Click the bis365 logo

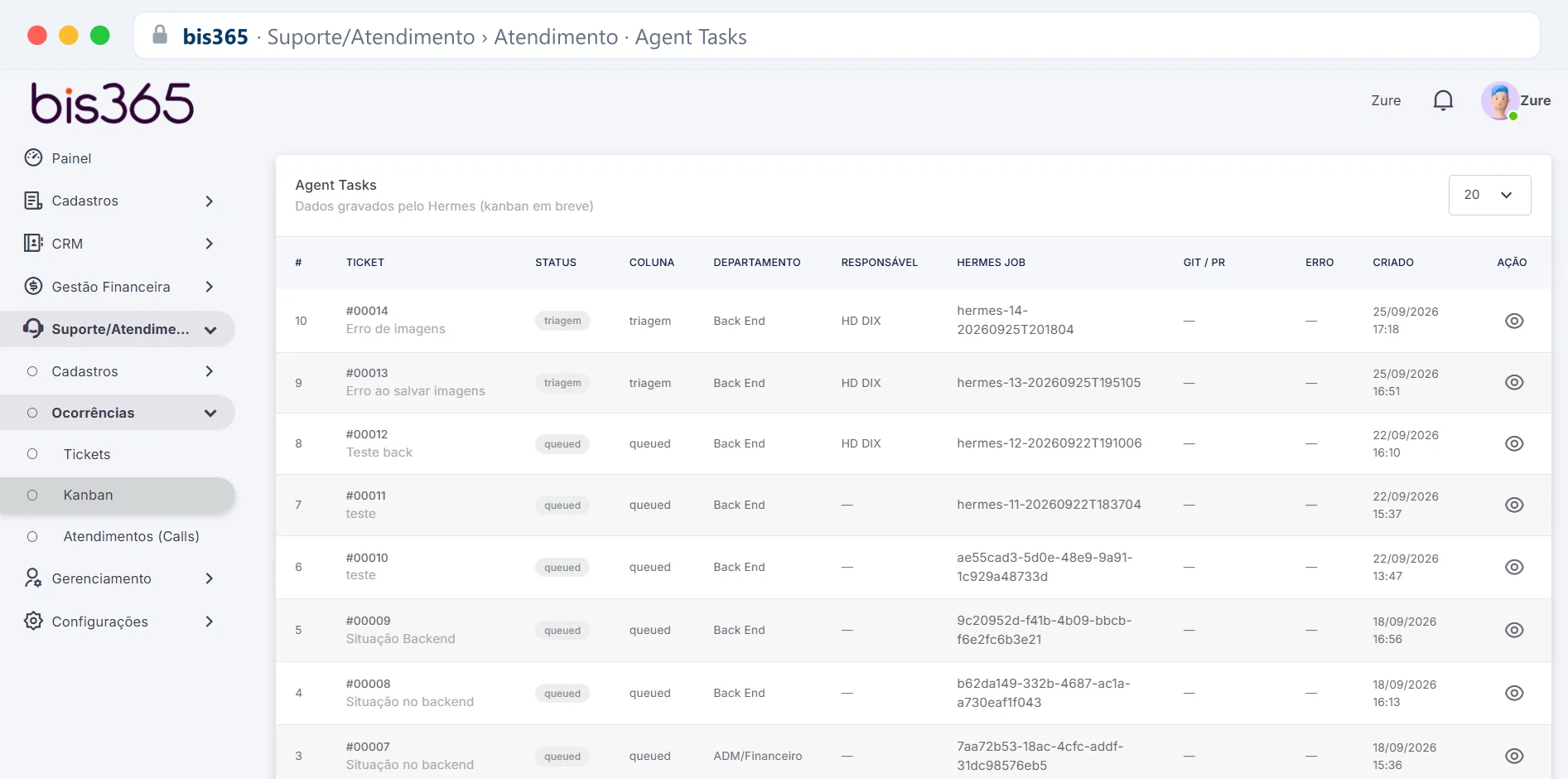click(x=112, y=104)
